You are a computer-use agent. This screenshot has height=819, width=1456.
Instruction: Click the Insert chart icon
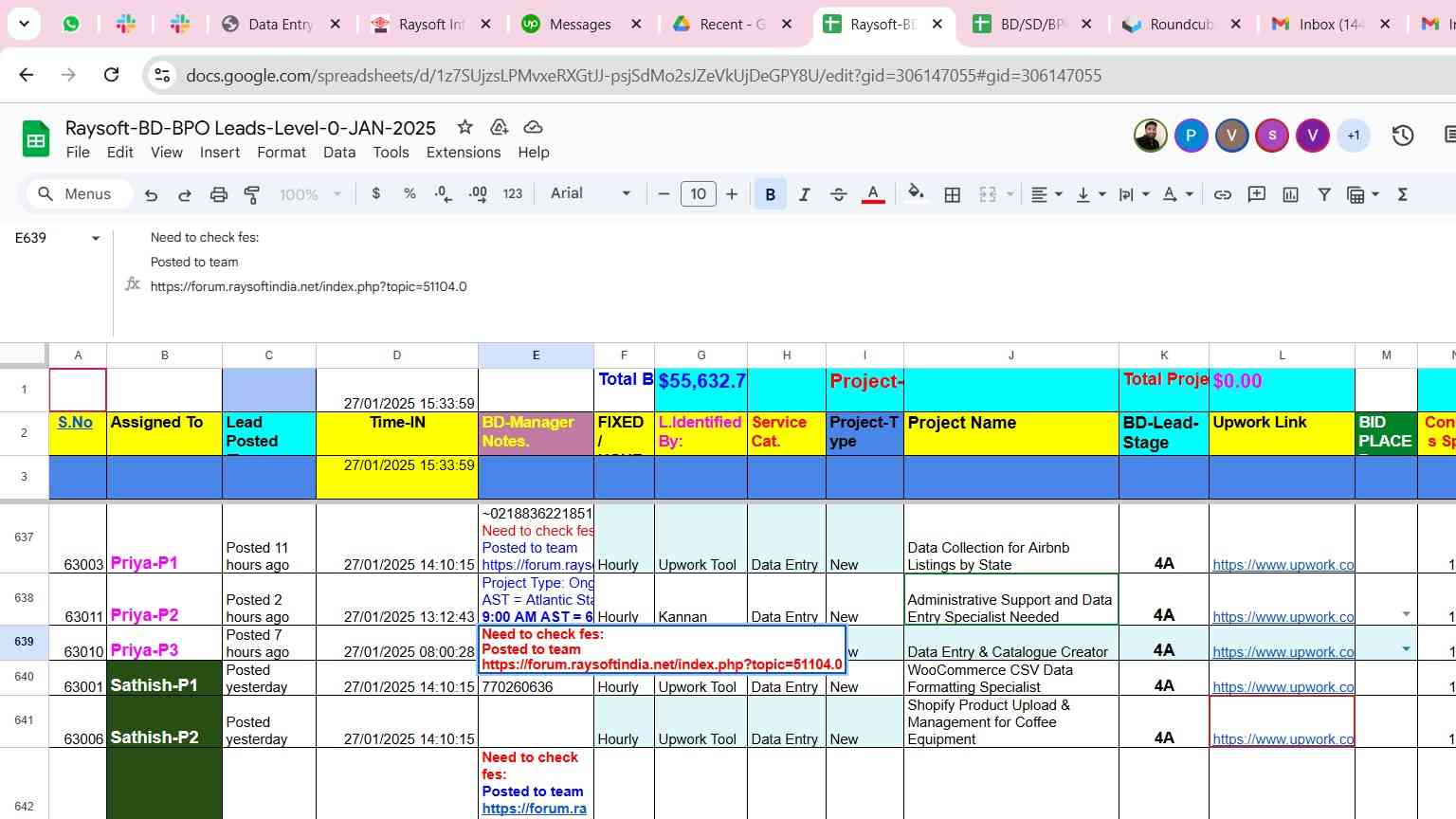1290,194
